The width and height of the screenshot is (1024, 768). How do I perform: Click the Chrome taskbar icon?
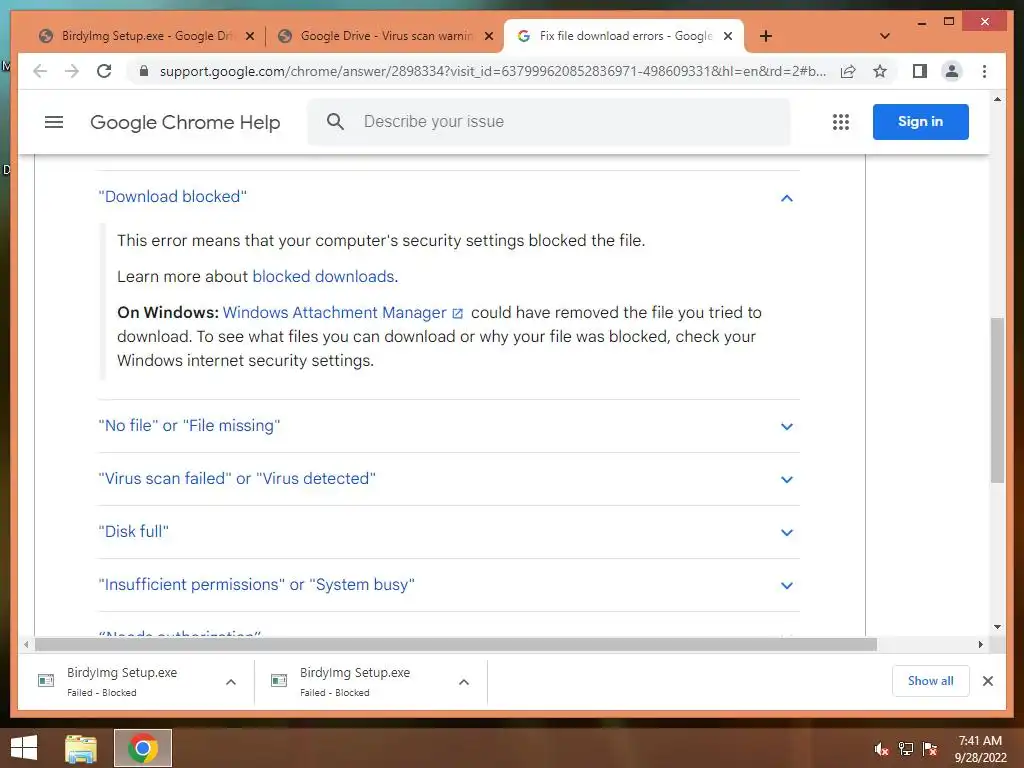[142, 748]
